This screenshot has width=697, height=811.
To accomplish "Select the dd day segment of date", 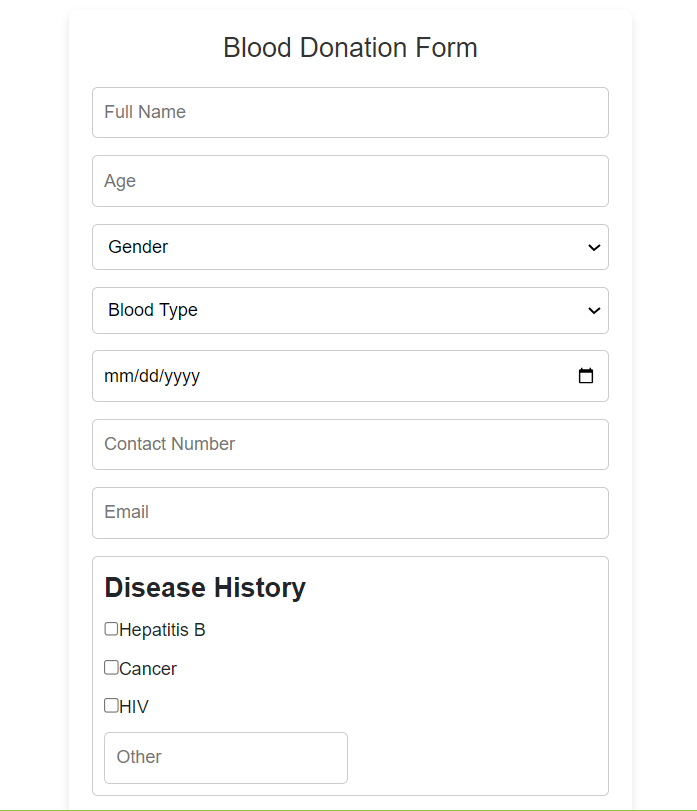I will 149,376.
